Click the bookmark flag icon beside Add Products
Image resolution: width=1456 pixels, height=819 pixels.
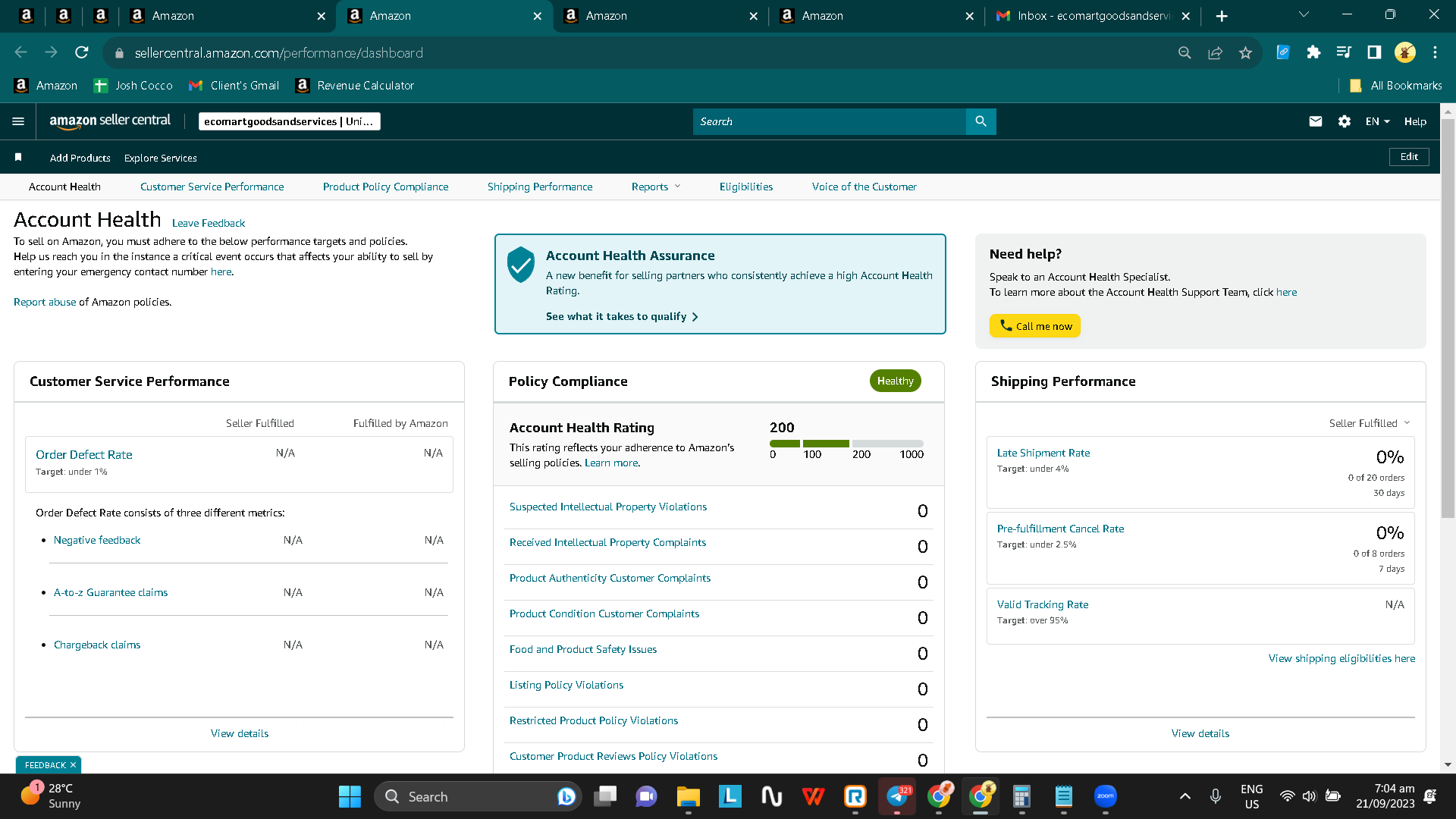[18, 157]
